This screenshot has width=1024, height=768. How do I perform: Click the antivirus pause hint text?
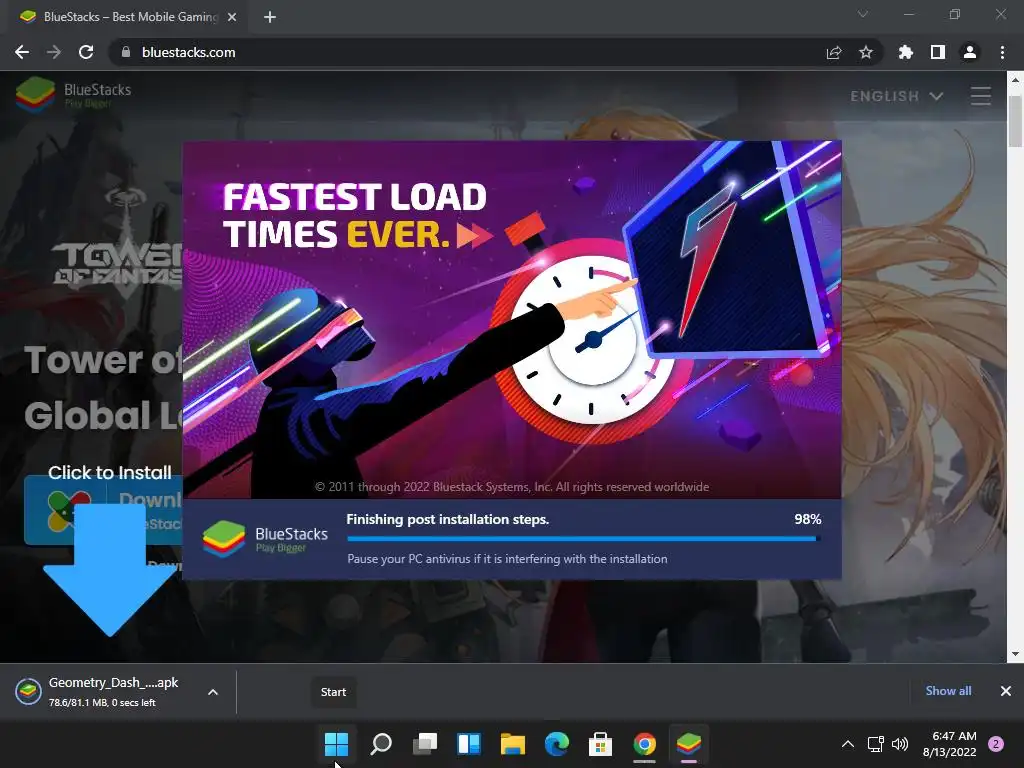pos(507,559)
